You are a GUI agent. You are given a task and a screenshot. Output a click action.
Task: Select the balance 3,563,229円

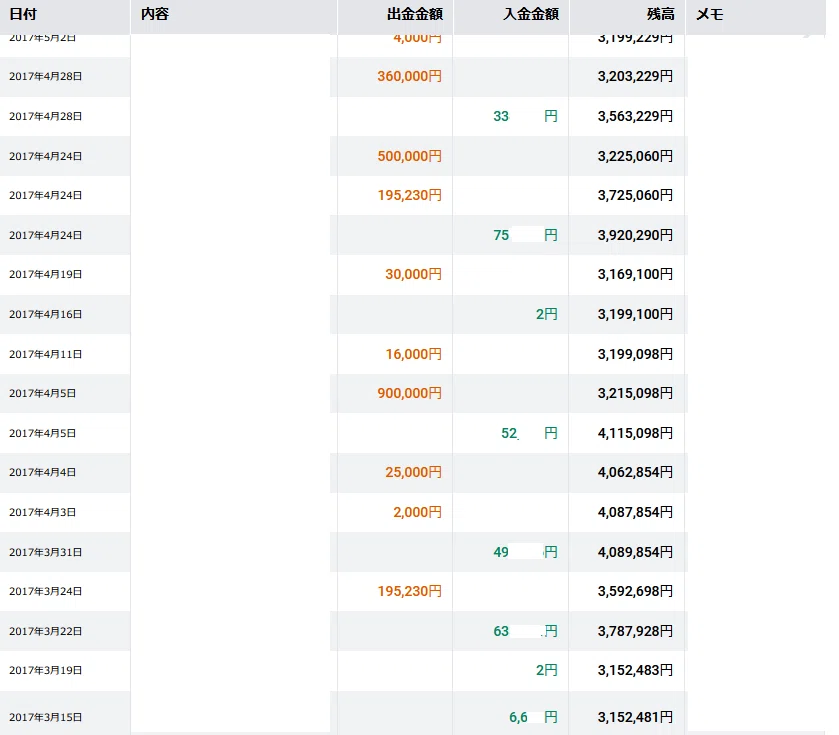coord(635,116)
